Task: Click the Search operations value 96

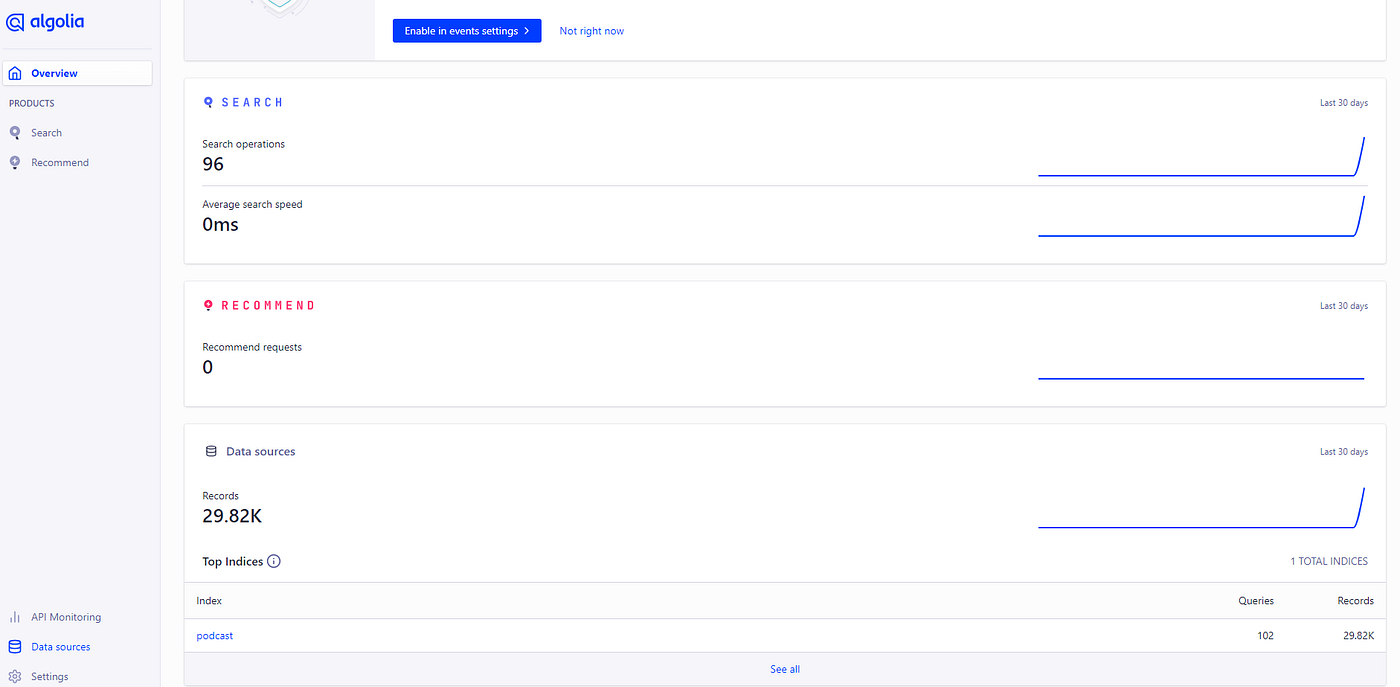Action: pos(213,164)
